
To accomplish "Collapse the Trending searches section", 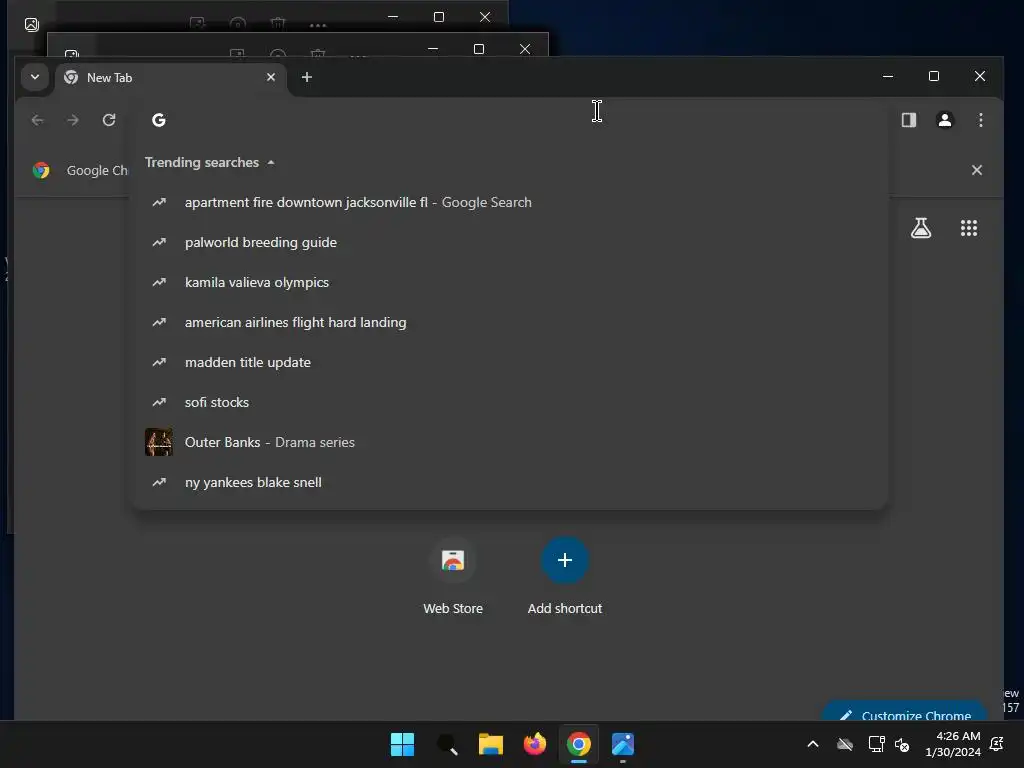I will click(271, 163).
